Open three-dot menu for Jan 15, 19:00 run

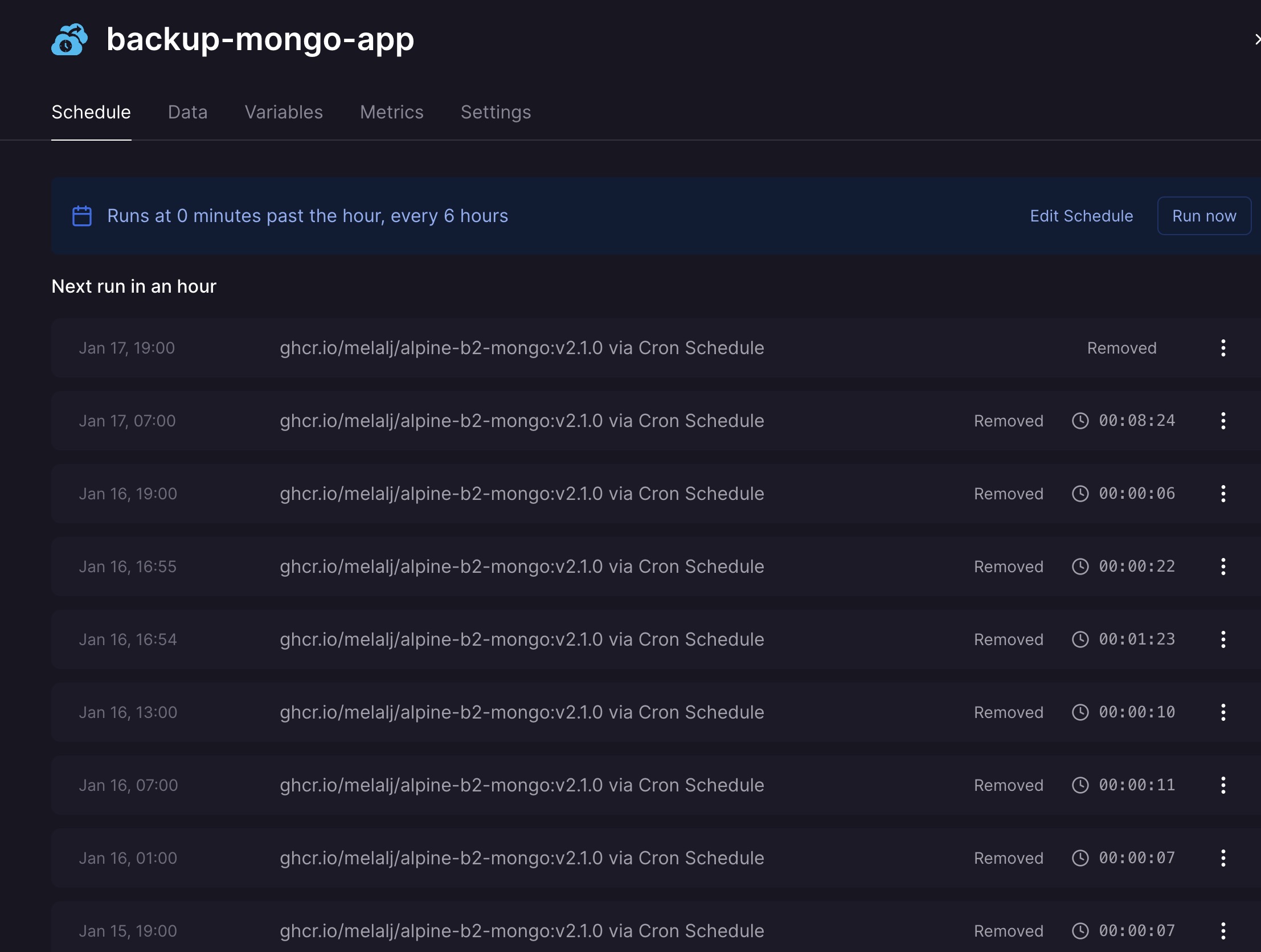point(1223,932)
